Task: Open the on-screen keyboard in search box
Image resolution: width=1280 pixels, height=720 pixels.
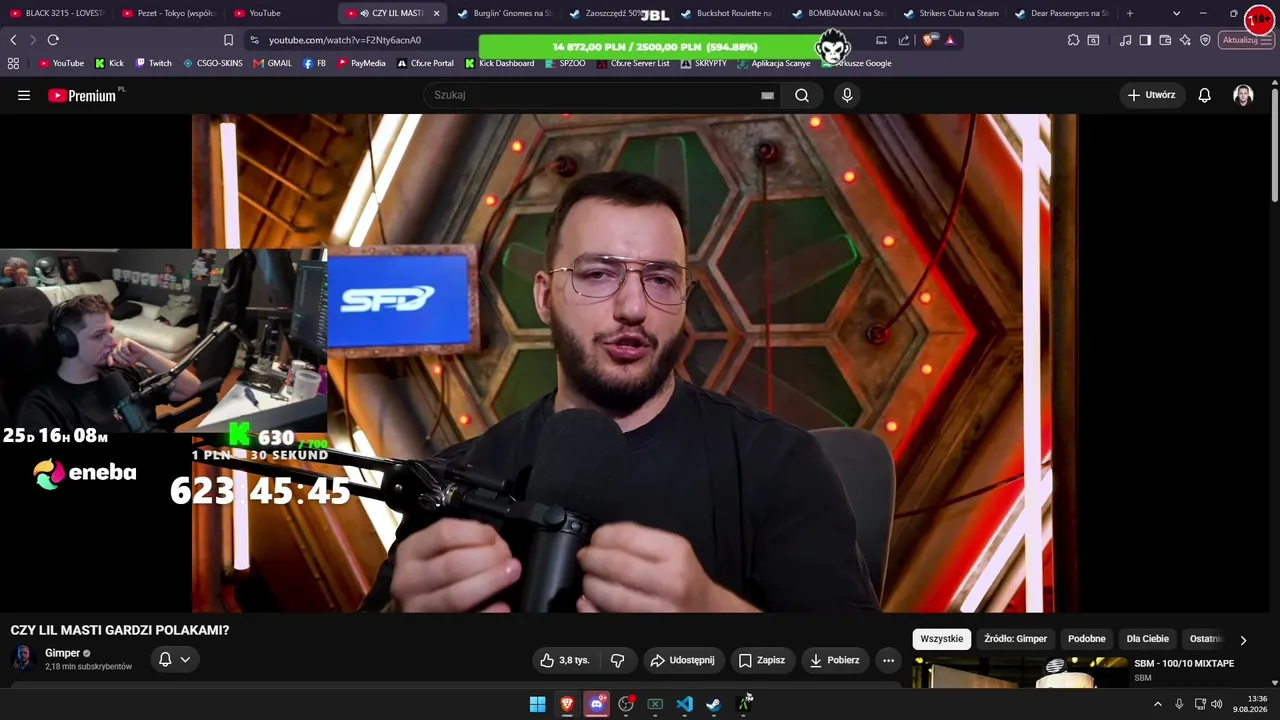Action: tap(767, 95)
